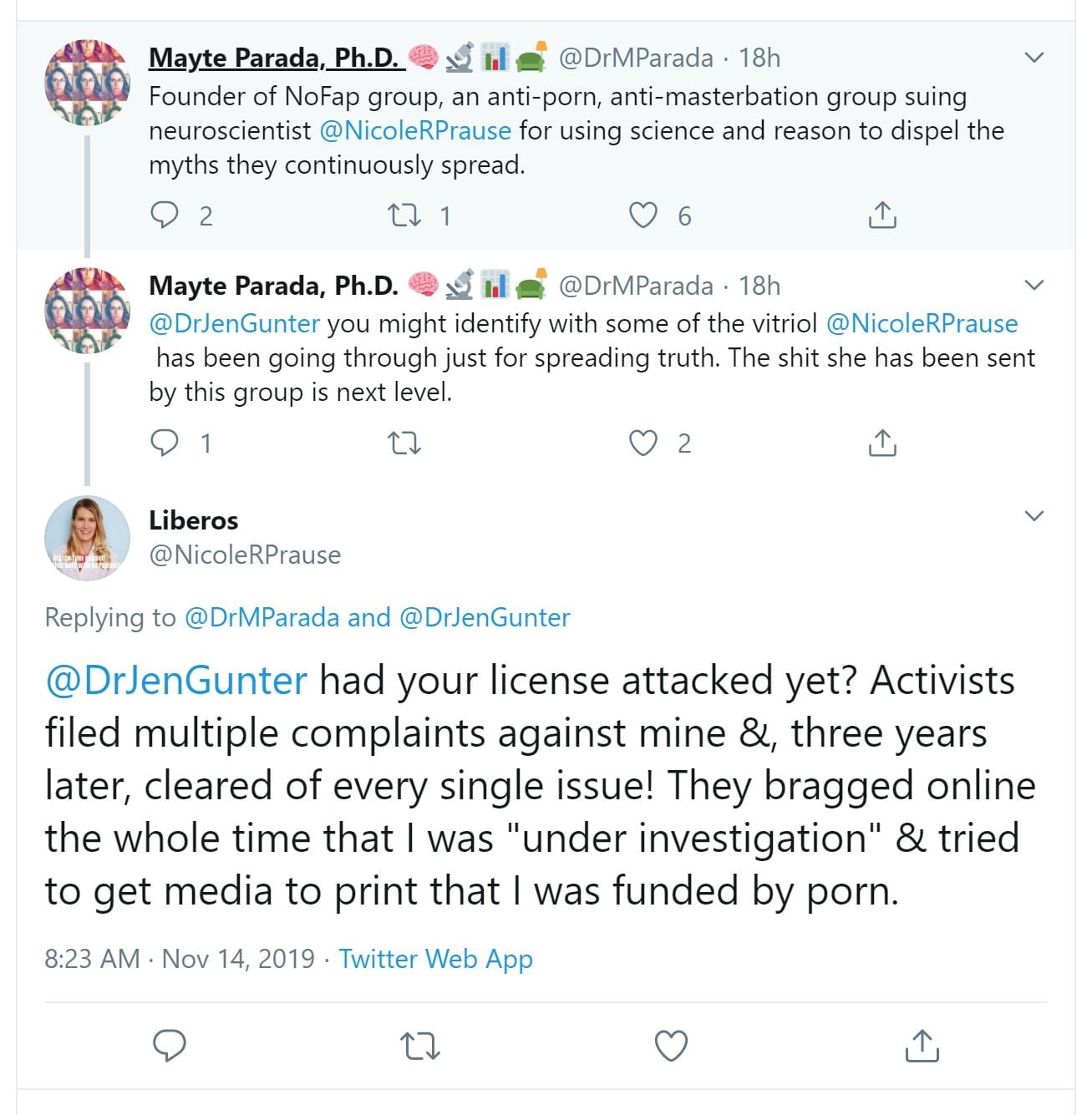This screenshot has height=1115, width=1092.
Task: Click the 8:23 AM Nov 14, 2019 timestamp
Action: [179, 959]
